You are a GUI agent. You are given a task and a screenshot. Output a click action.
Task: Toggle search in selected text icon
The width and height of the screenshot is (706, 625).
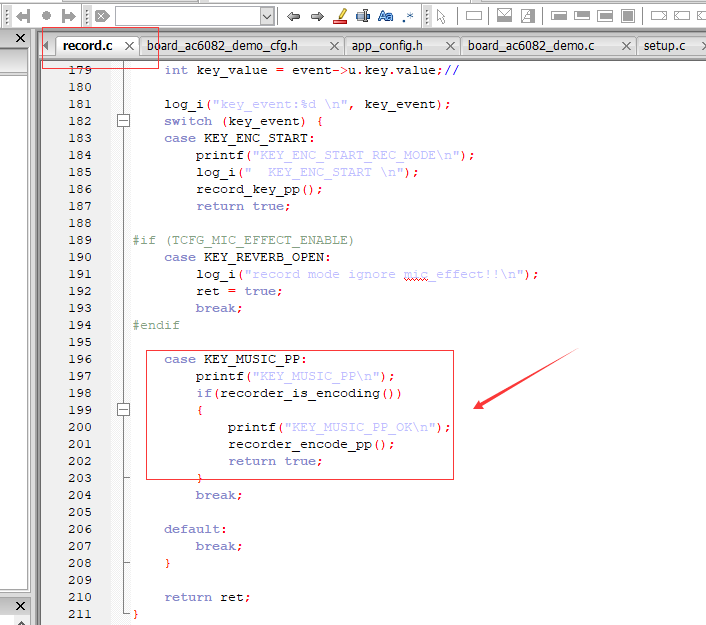tap(363, 16)
